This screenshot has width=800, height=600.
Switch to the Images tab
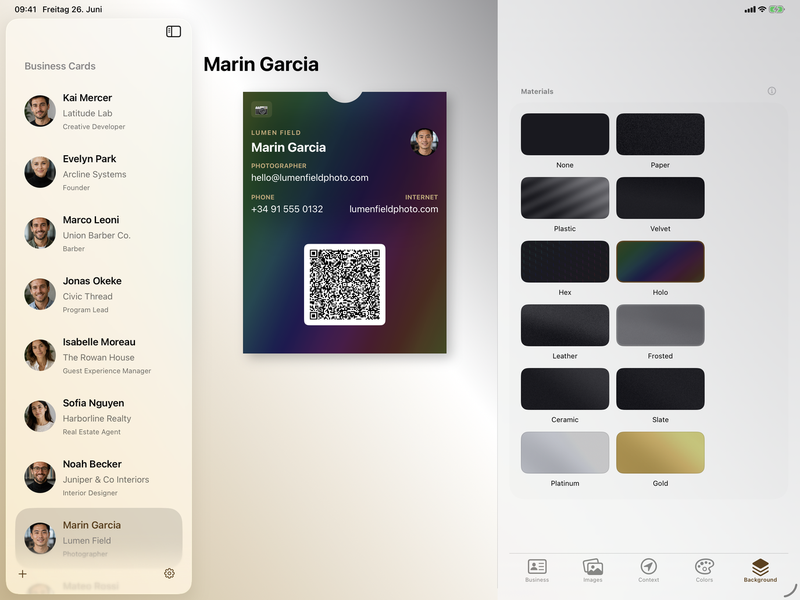point(592,570)
